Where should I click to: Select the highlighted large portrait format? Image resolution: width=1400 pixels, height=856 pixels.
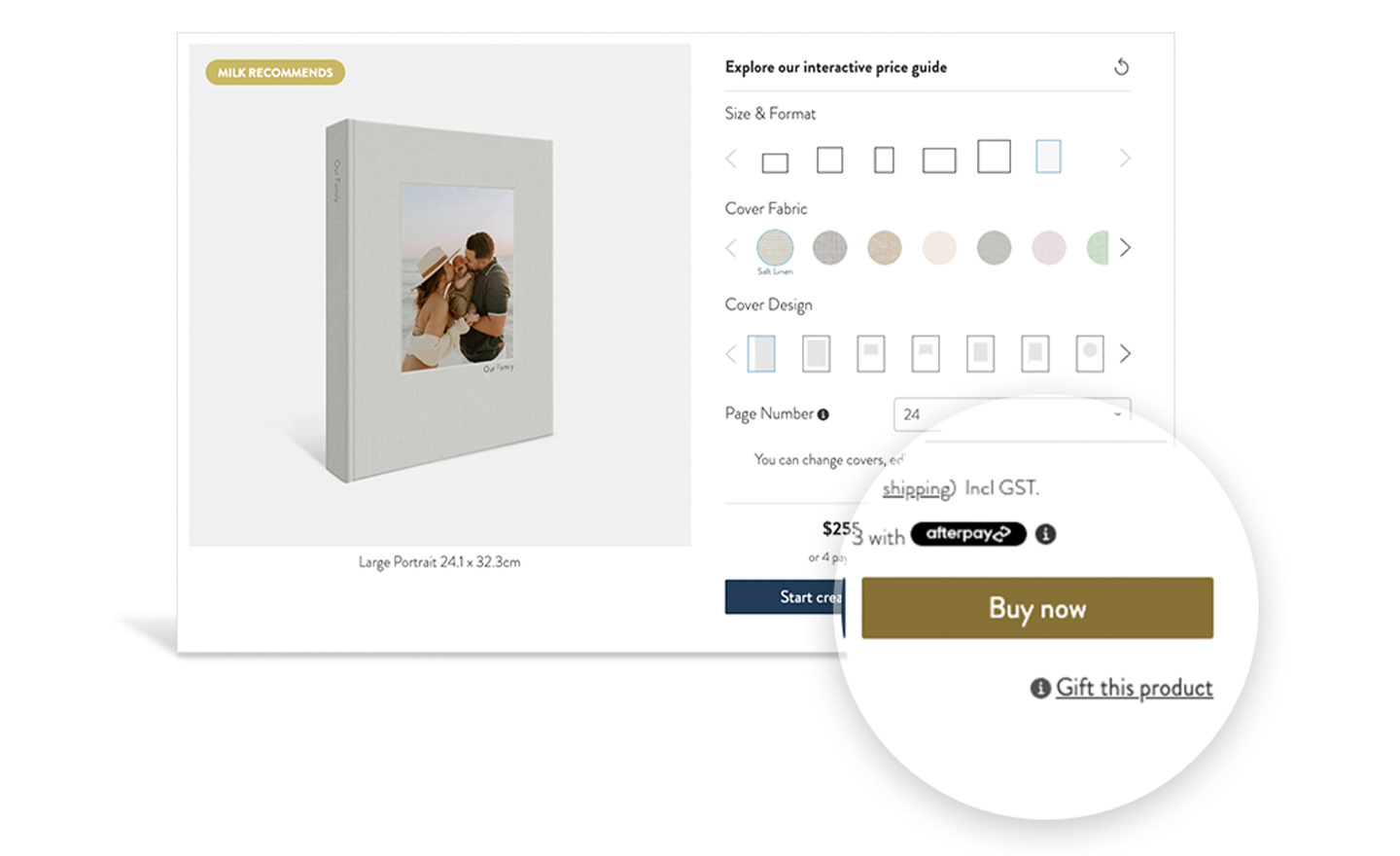point(1048,157)
